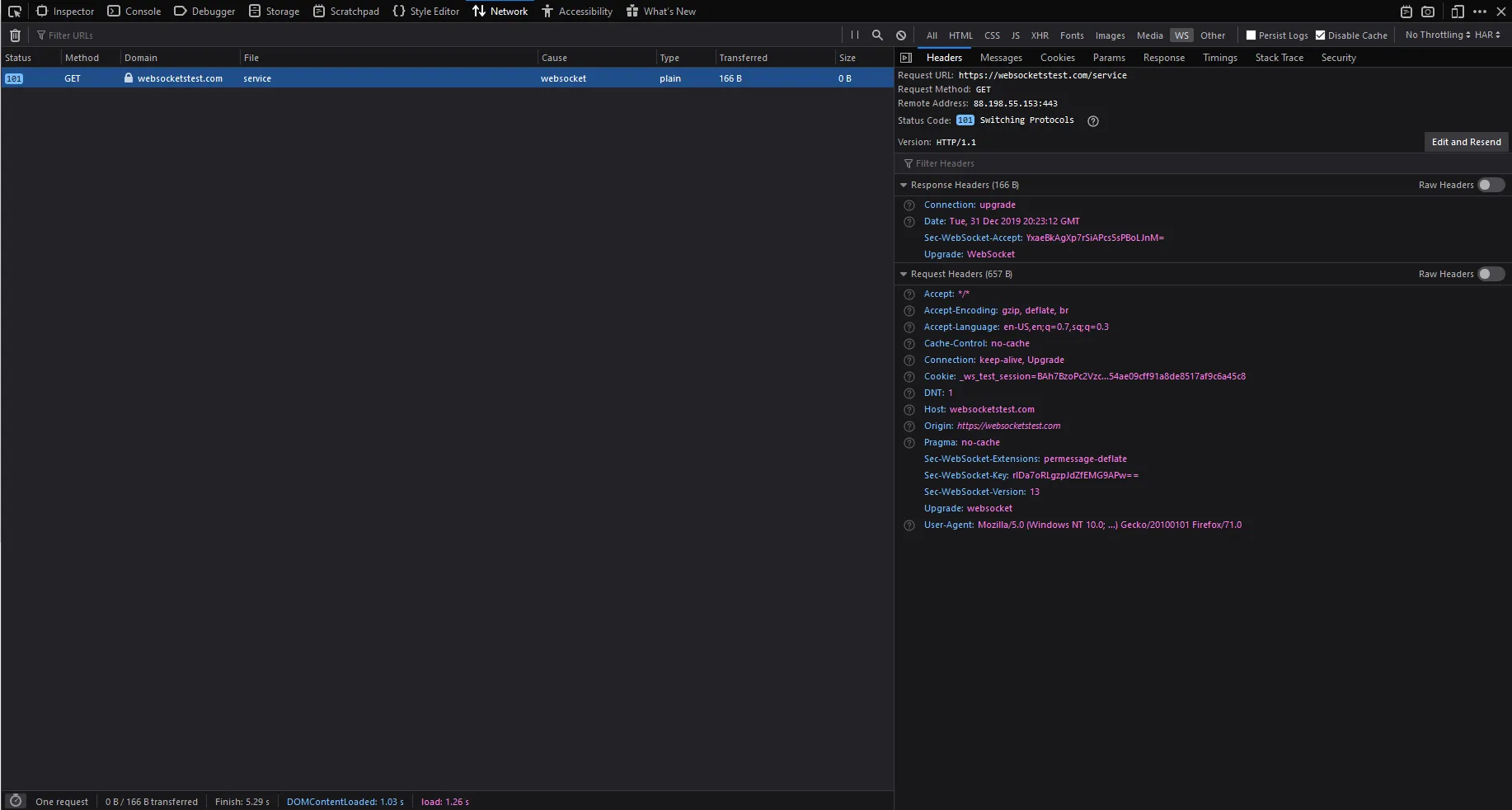Image resolution: width=1512 pixels, height=810 pixels.
Task: Open the network search magnifier
Action: pyautogui.click(x=877, y=35)
